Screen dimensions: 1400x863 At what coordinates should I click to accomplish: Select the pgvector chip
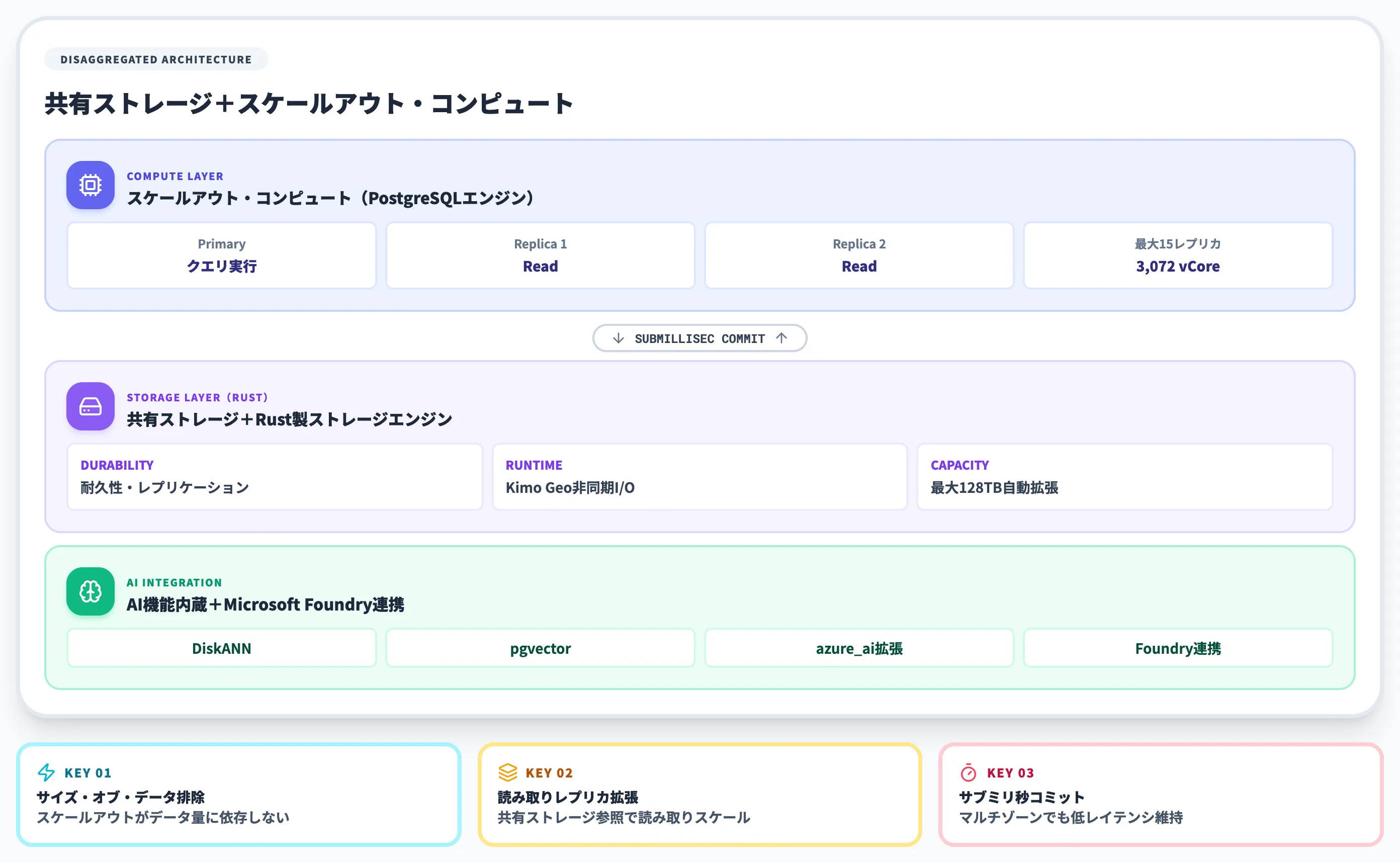click(541, 648)
